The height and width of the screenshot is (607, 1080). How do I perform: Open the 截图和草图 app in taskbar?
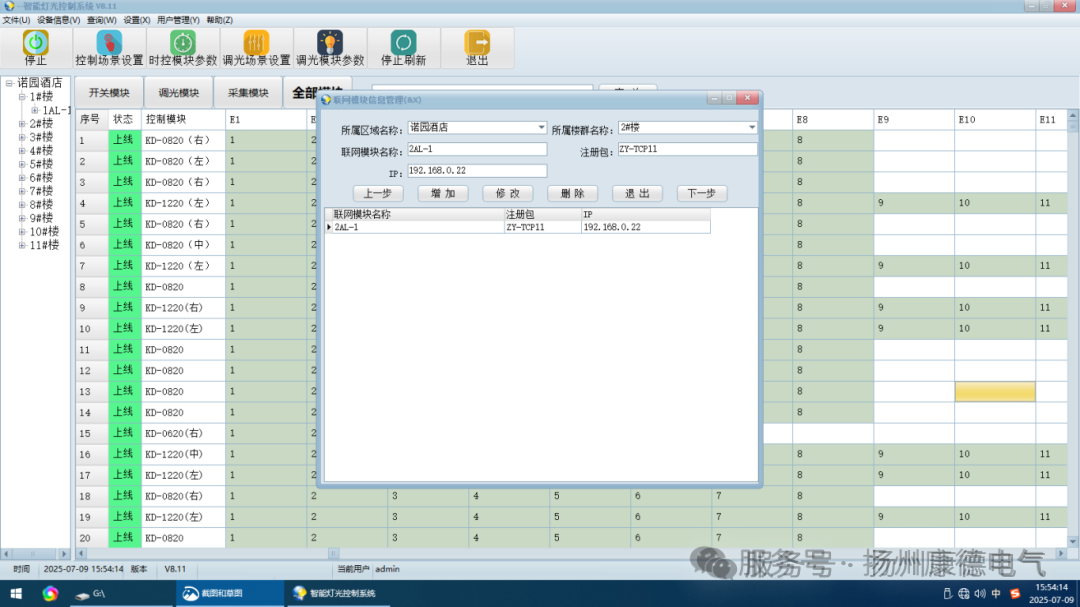(212, 593)
